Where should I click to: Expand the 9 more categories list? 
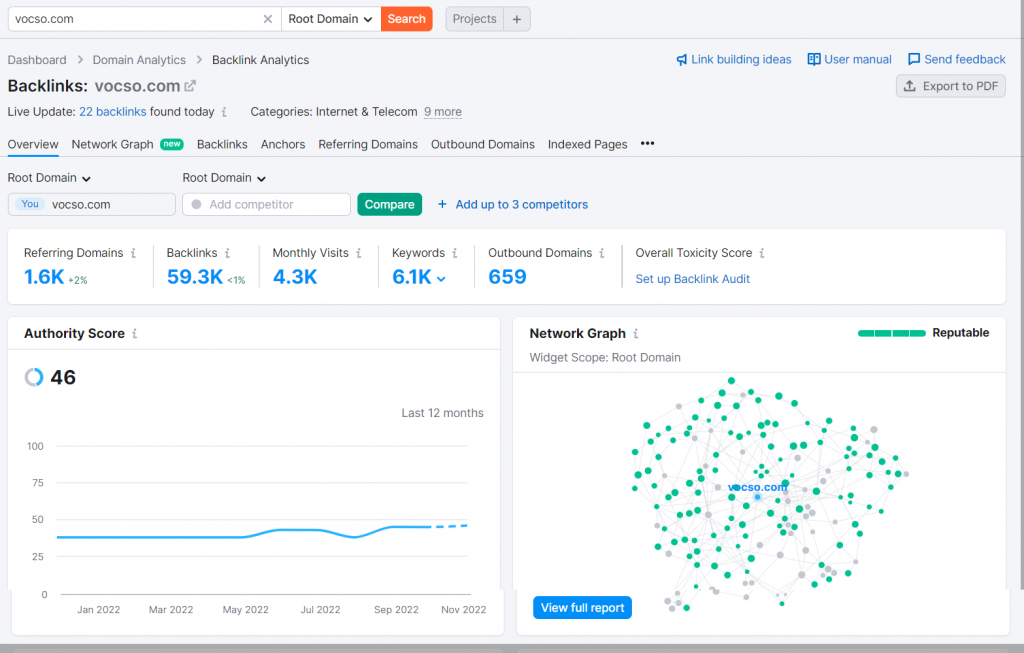pyautogui.click(x=443, y=112)
